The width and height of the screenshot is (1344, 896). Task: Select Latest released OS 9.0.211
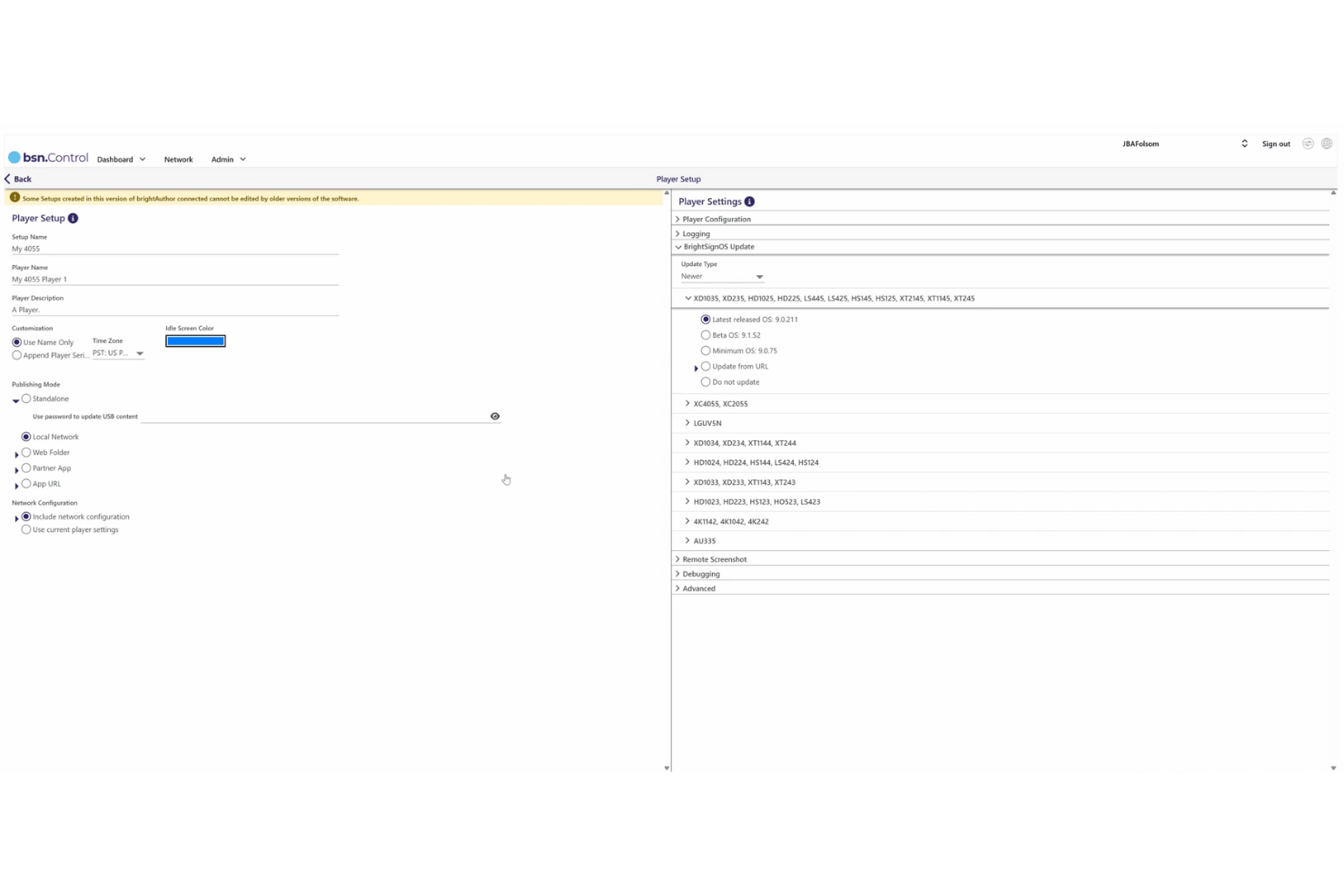click(x=706, y=320)
